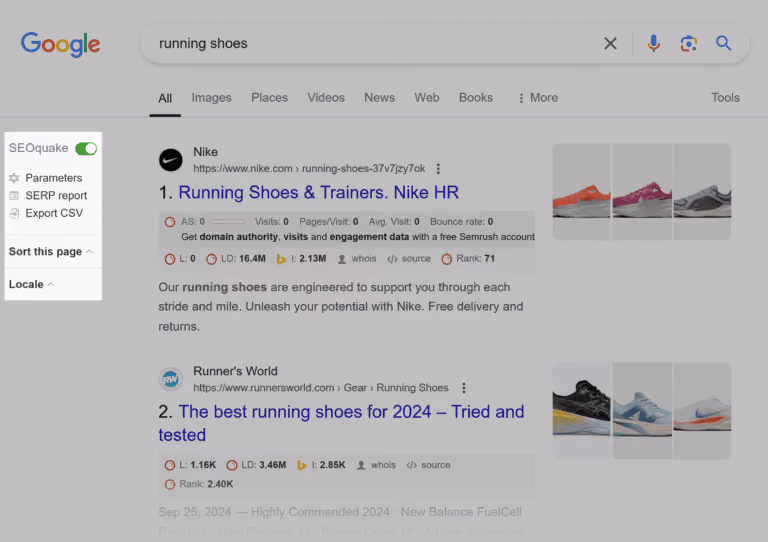This screenshot has height=542, width=768.
Task: Click the Runner's World RW favicon
Action: 170,379
